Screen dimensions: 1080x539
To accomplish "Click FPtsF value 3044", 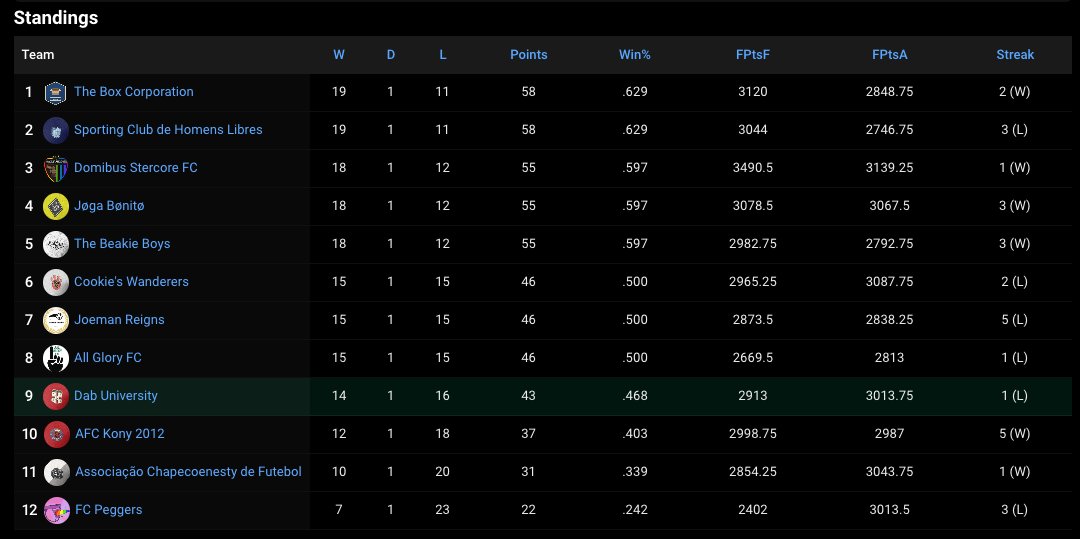I will click(x=752, y=129).
